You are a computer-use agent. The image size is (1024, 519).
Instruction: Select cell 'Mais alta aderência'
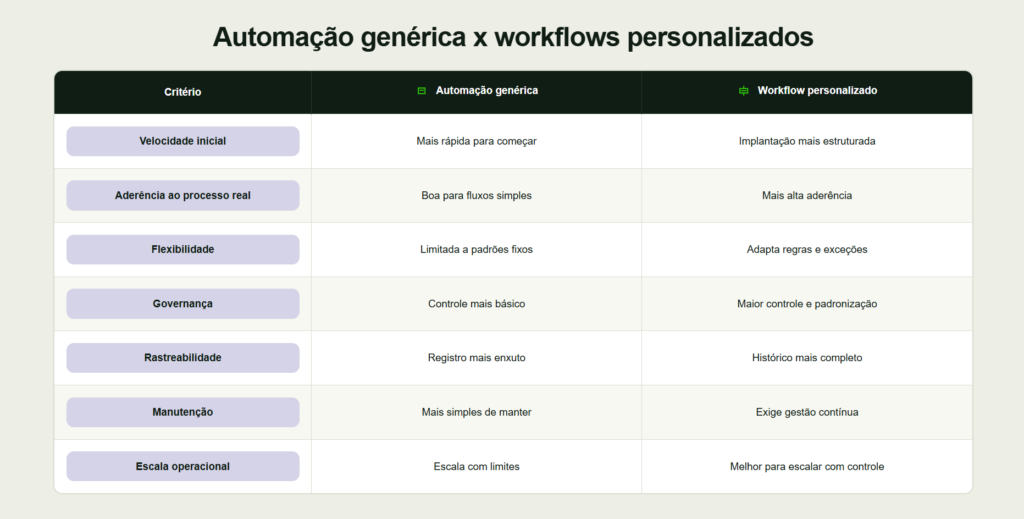[x=807, y=195]
